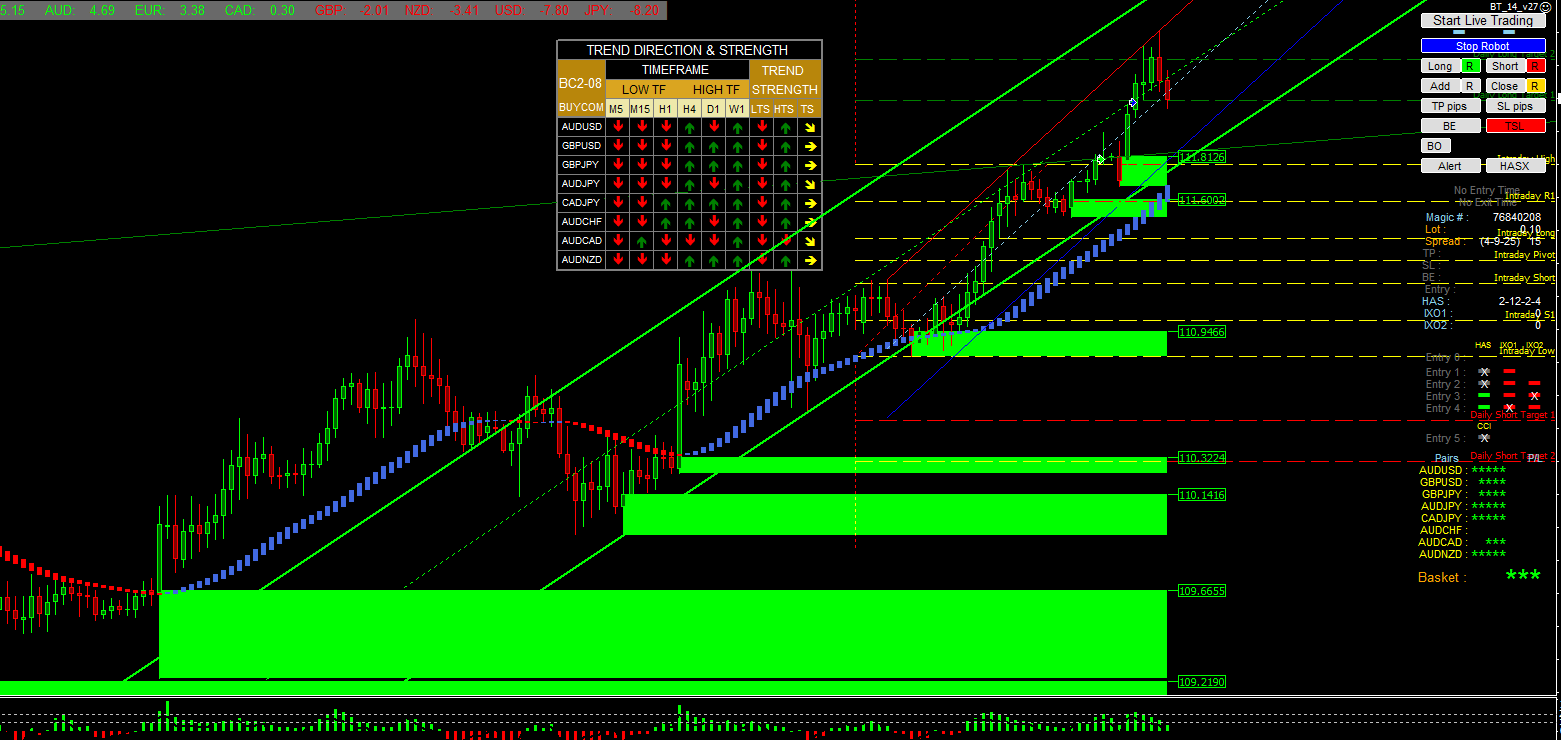Select the SL pips button
This screenshot has height=740, width=1561.
1515,106
